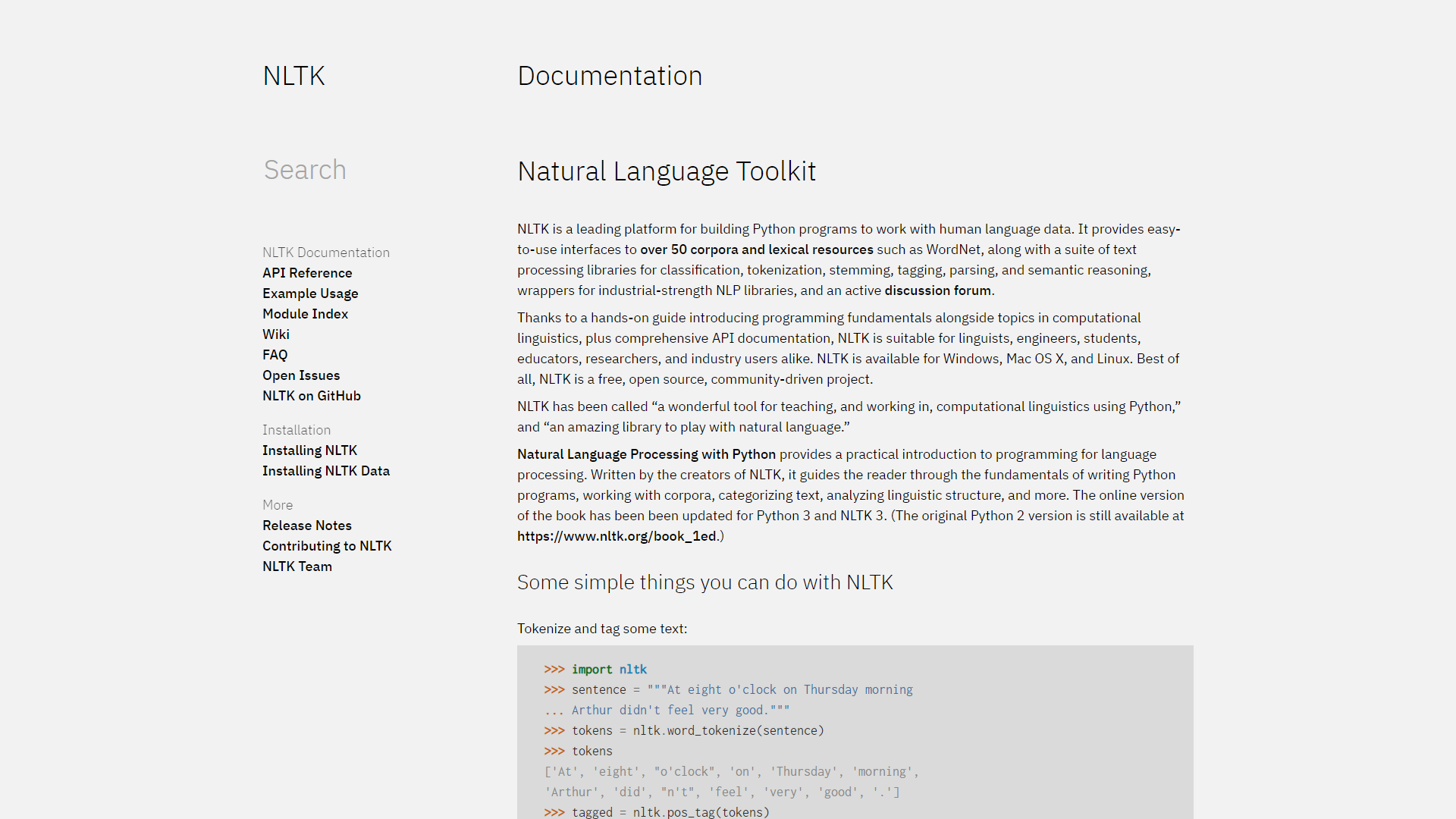Open the Installing NLTK guide
This screenshot has height=819, width=1456.
tap(309, 450)
